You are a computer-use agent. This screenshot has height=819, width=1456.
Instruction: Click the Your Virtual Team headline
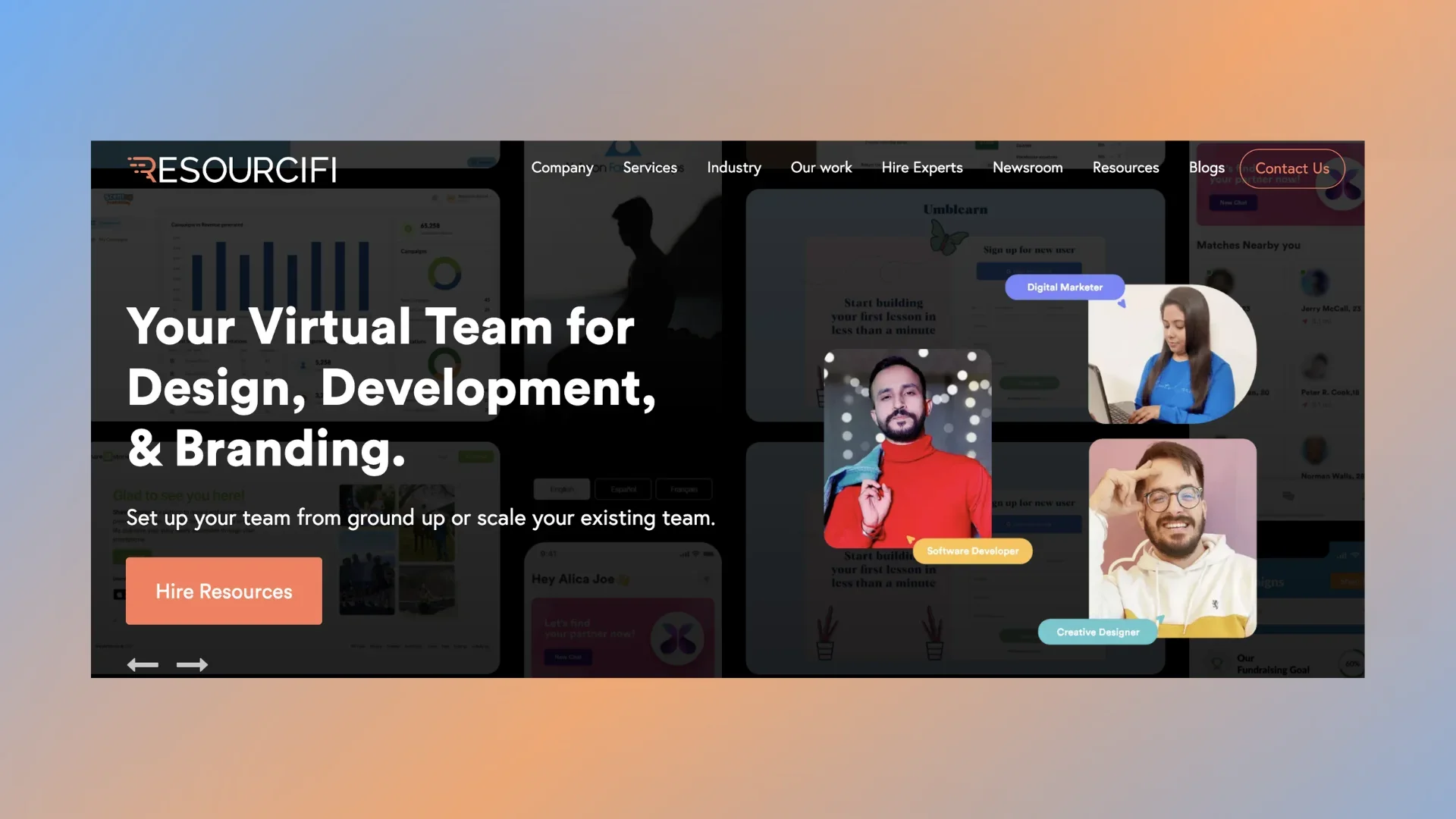[x=391, y=388]
